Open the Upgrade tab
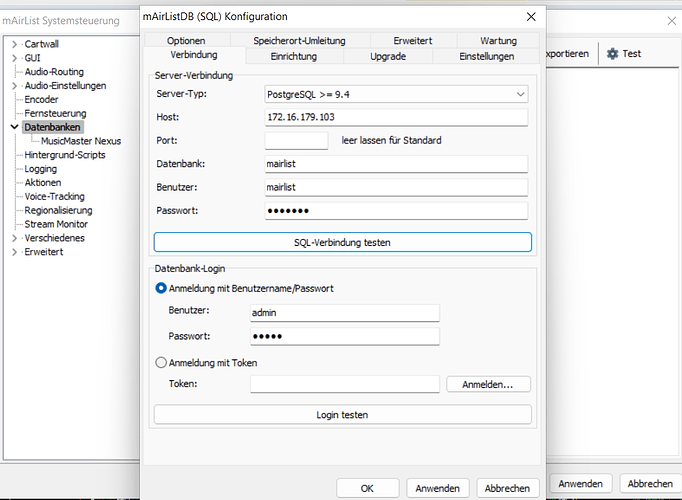This screenshot has width=682, height=500. coord(388,57)
